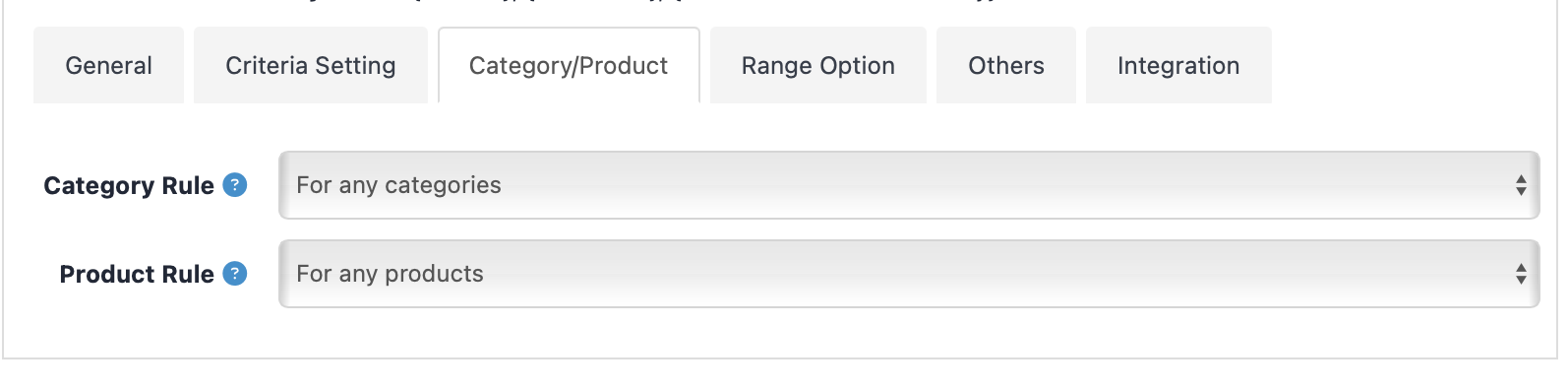The image size is (1568, 390).
Task: Expand the product selection combo box
Action: [909, 274]
